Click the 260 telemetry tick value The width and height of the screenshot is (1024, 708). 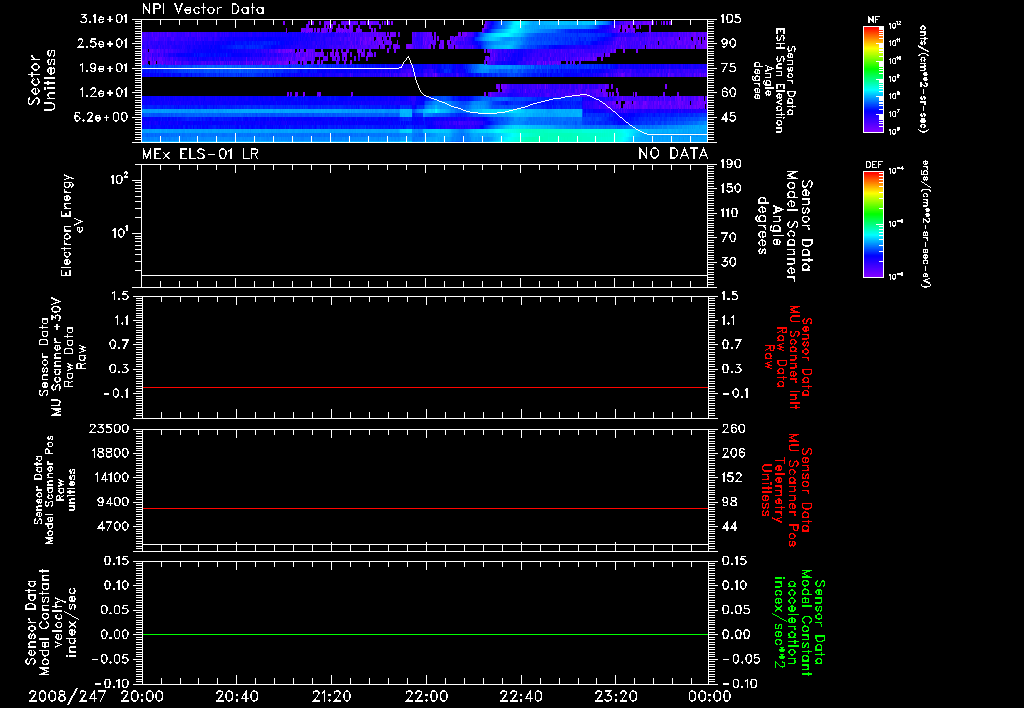pos(733,428)
